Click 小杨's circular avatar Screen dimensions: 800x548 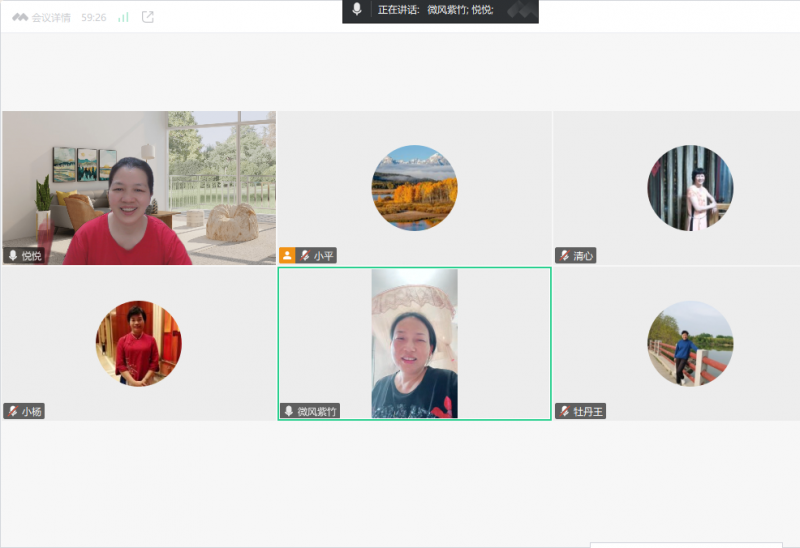tap(138, 343)
